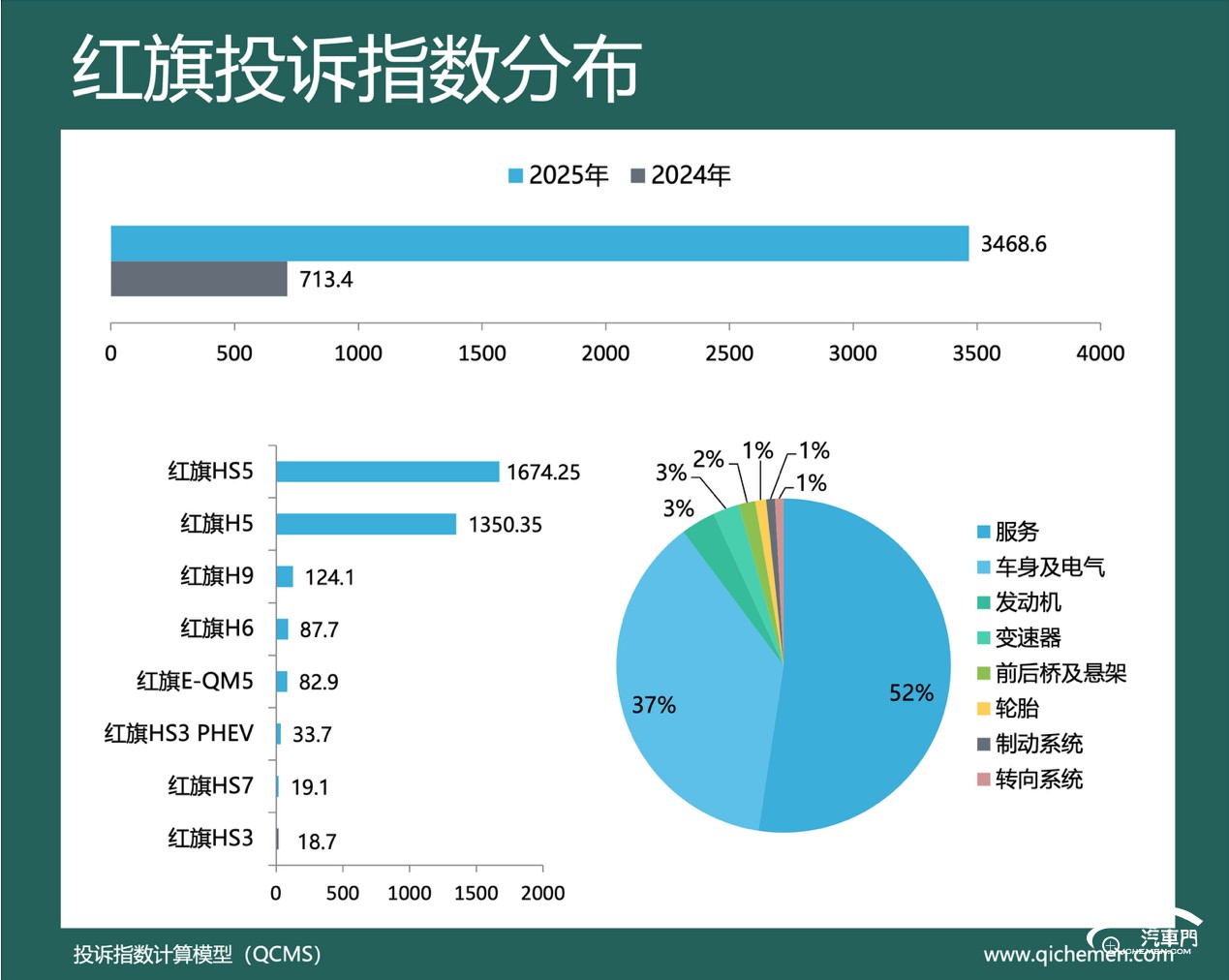
Task: Select the 发动机 legend swatch
Action: (983, 602)
